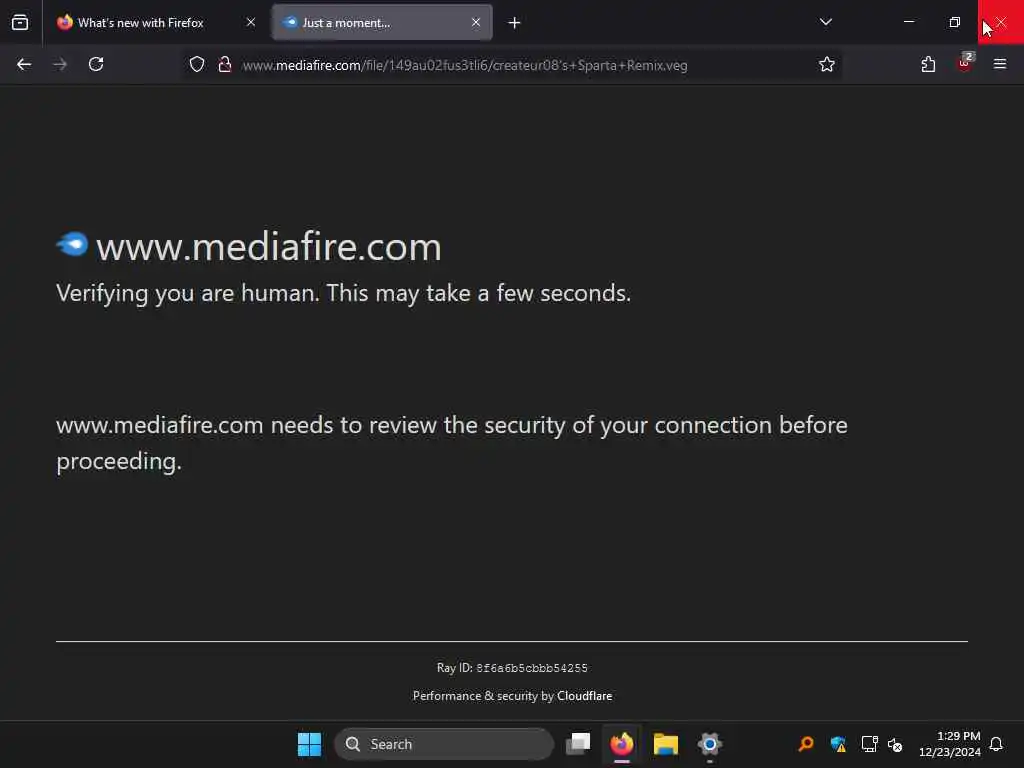Image resolution: width=1024 pixels, height=768 pixels.
Task: Bookmark this page with star icon
Action: [x=827, y=65]
